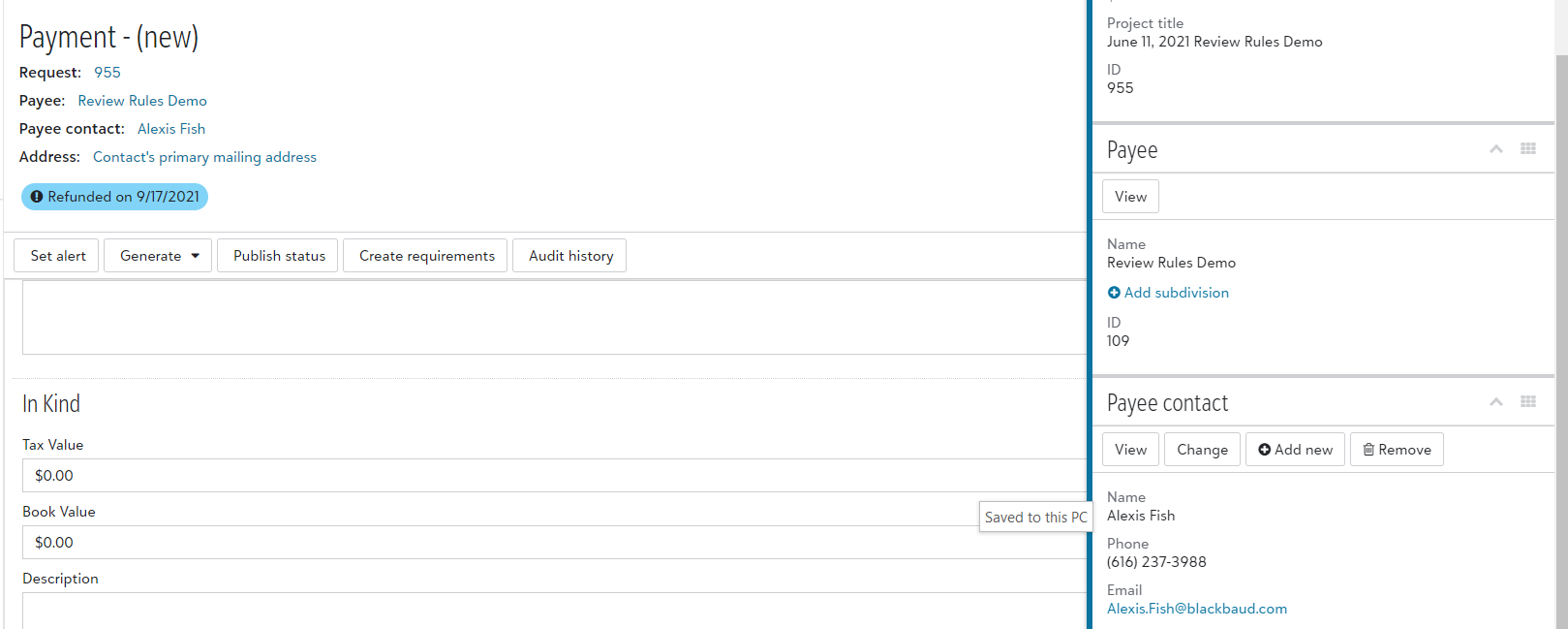Image resolution: width=1568 pixels, height=629 pixels.
Task: Click the project ID value 955 in side panel
Action: [1120, 88]
